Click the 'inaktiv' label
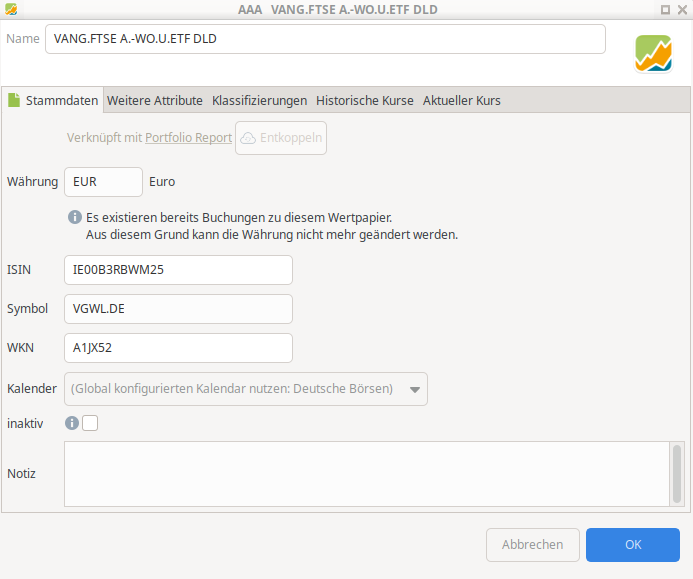This screenshot has width=693, height=579. coord(25,423)
